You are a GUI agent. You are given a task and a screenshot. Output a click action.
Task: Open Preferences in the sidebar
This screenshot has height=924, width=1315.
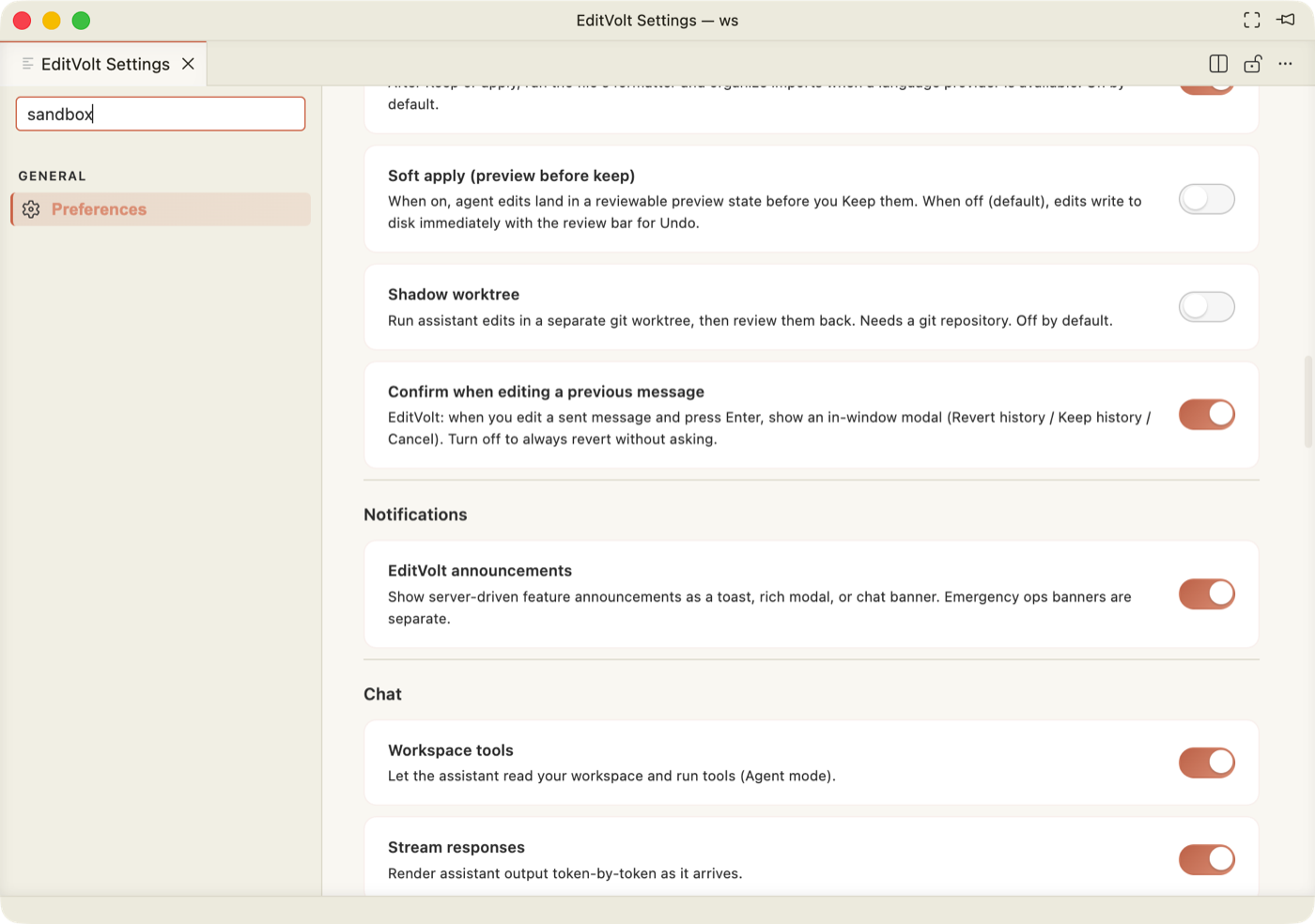pyautogui.click(x=161, y=209)
